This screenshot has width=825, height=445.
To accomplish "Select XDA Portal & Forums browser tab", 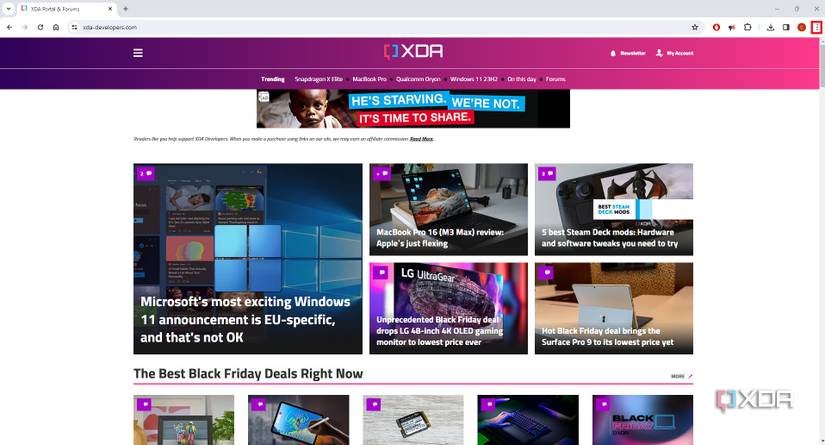I will point(66,9).
